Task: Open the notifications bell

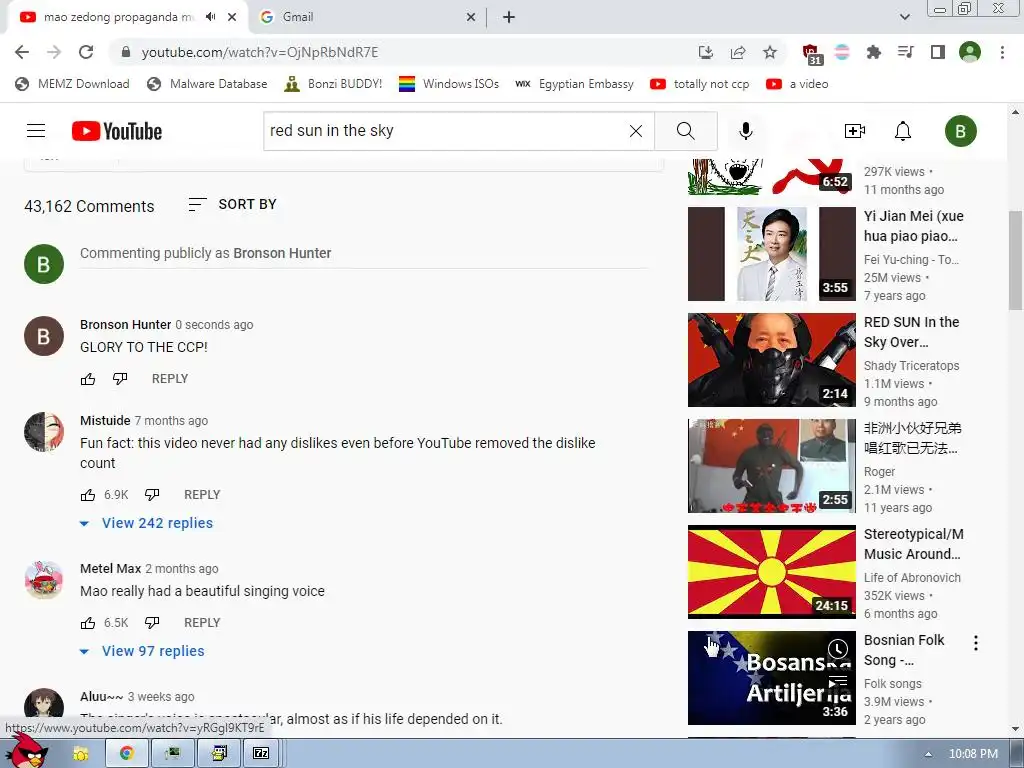Action: point(903,131)
